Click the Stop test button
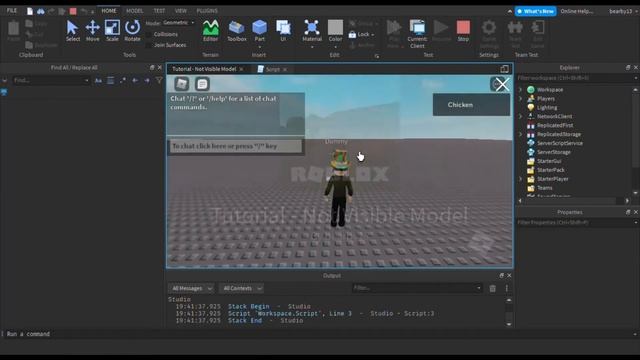 click(463, 31)
